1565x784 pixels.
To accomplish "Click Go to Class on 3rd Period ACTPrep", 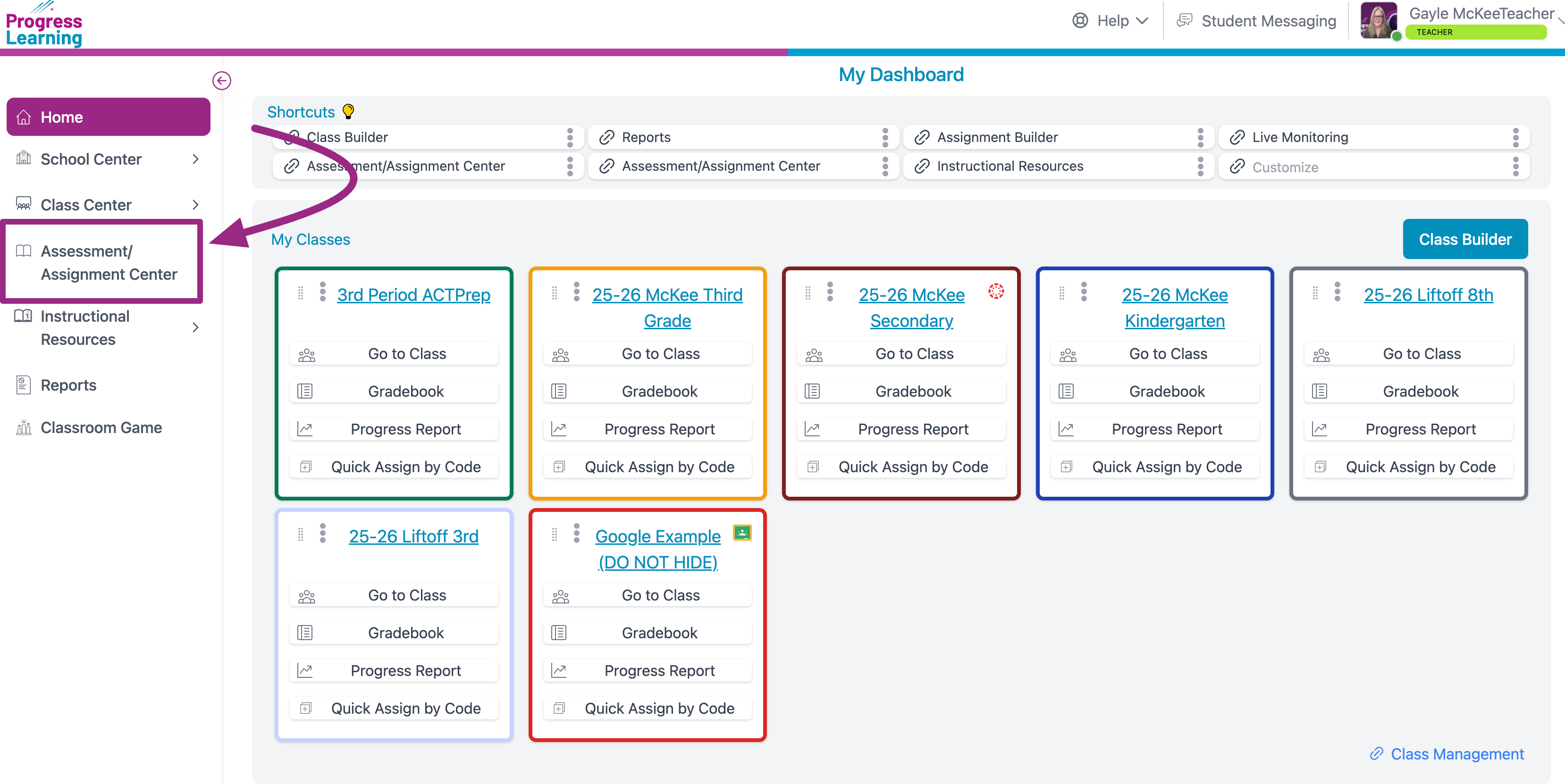I will [394, 354].
